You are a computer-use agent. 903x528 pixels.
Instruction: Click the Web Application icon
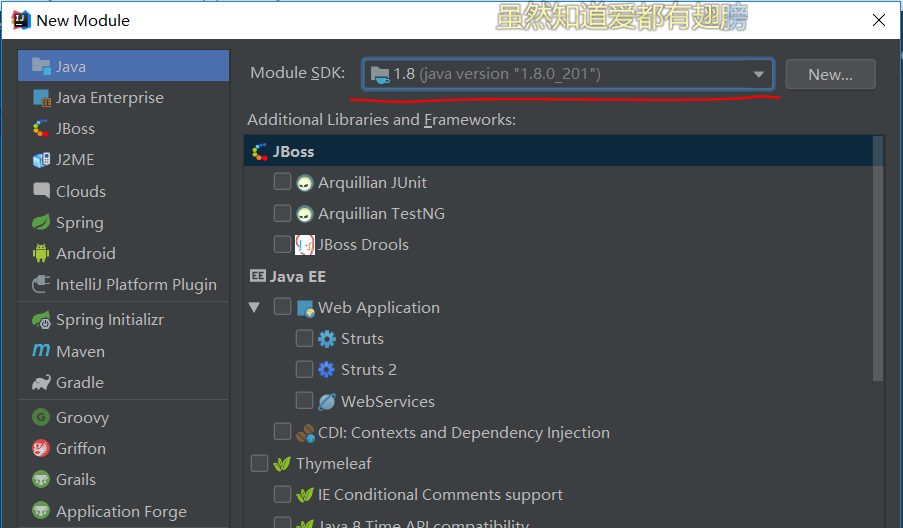305,308
